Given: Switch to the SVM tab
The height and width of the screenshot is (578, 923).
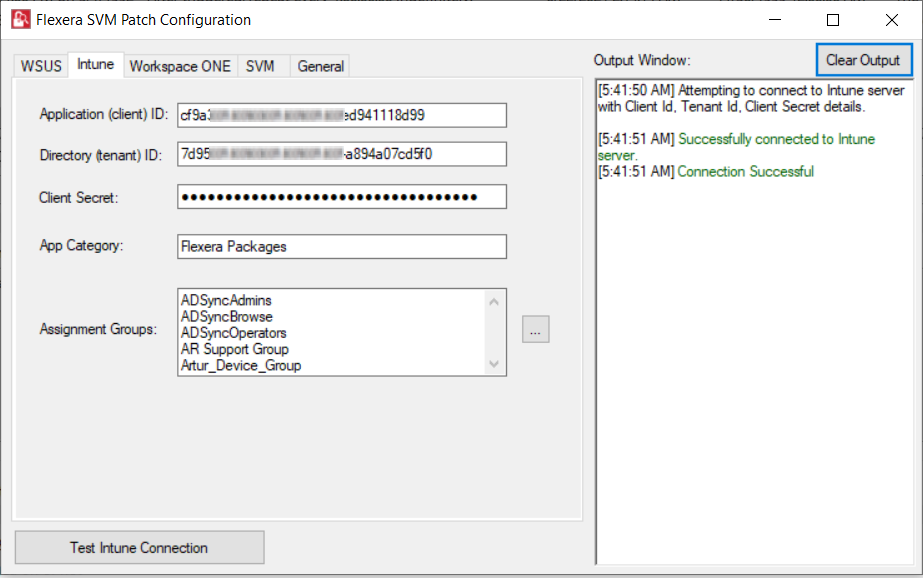Looking at the screenshot, I should [260, 66].
